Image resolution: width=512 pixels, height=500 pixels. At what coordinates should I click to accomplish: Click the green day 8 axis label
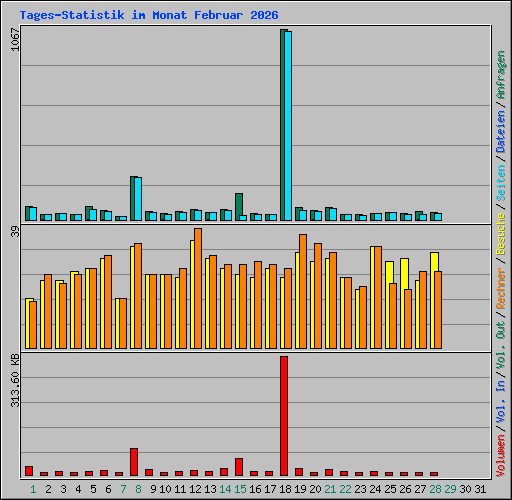138,489
